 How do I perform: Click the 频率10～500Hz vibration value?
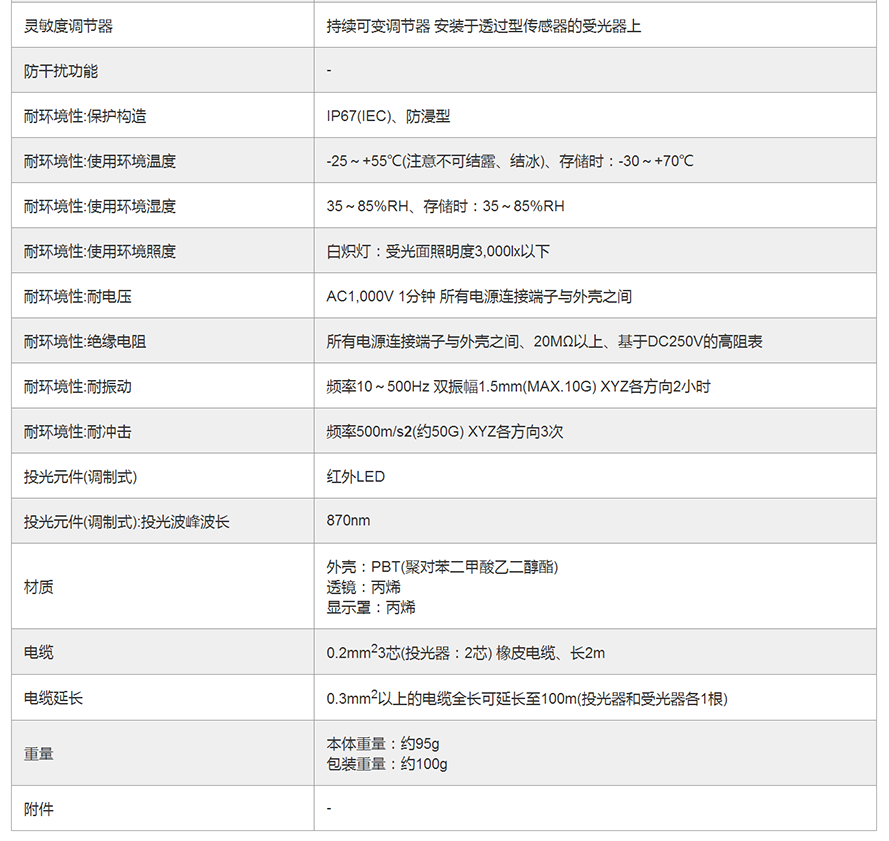[518, 386]
